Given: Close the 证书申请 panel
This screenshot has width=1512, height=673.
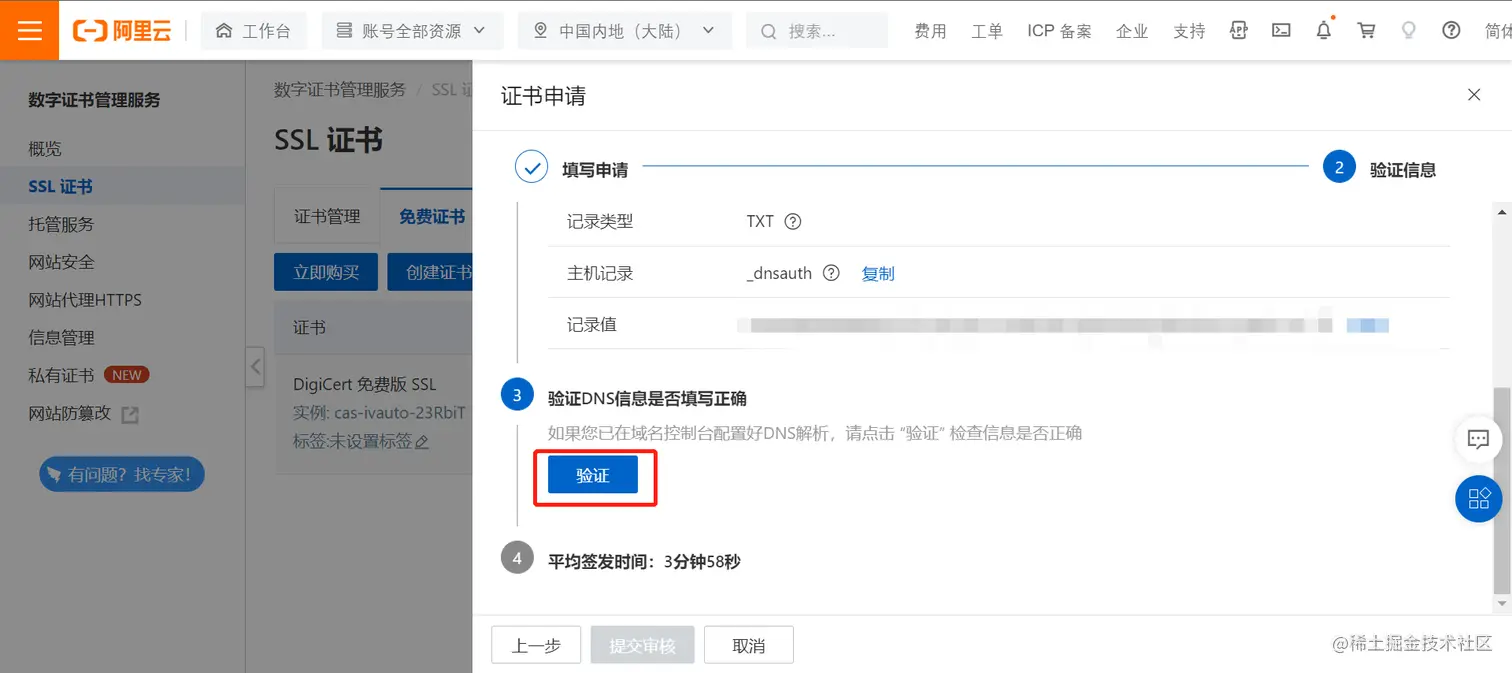Looking at the screenshot, I should pos(1474,95).
